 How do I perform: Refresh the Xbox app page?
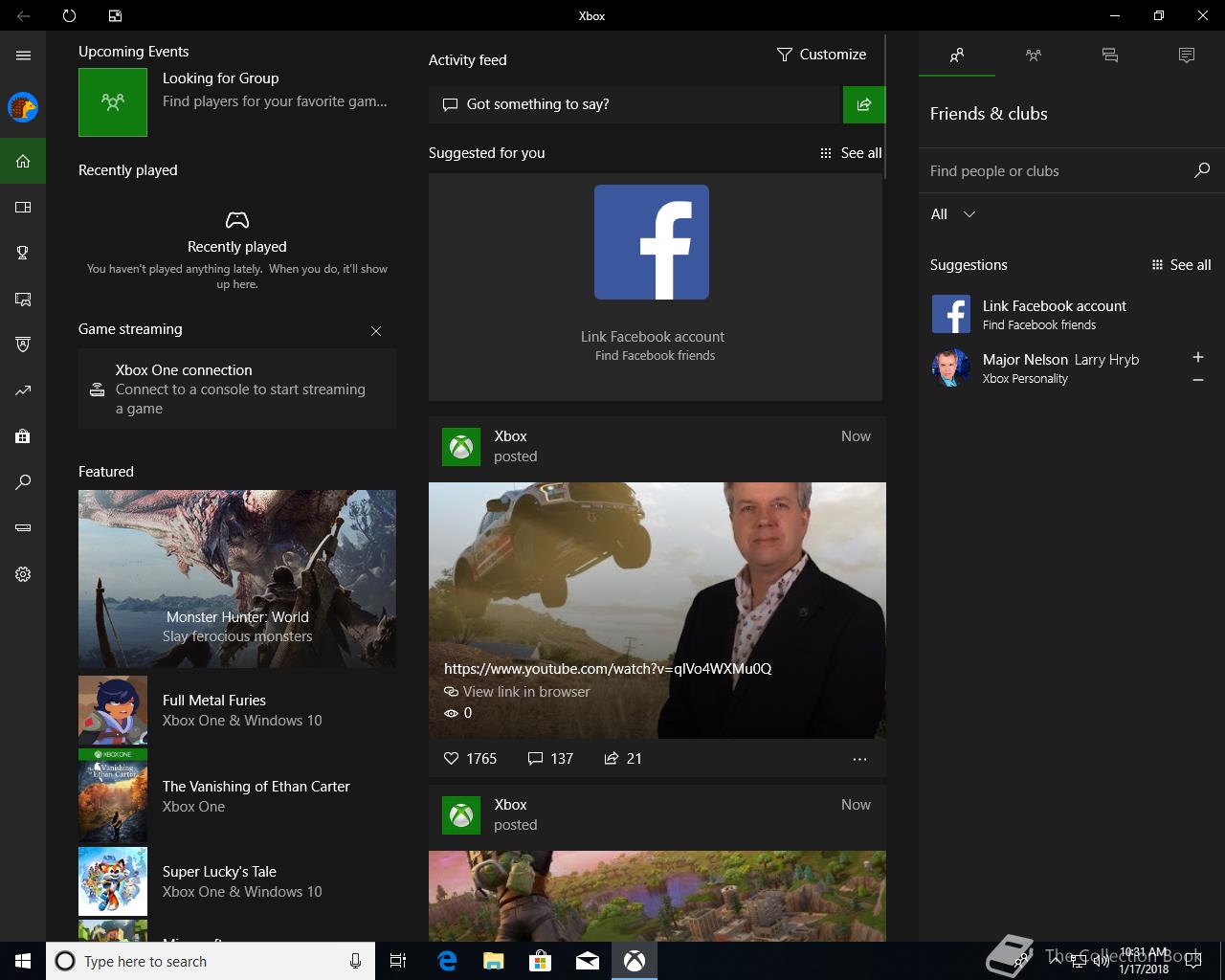pyautogui.click(x=69, y=15)
